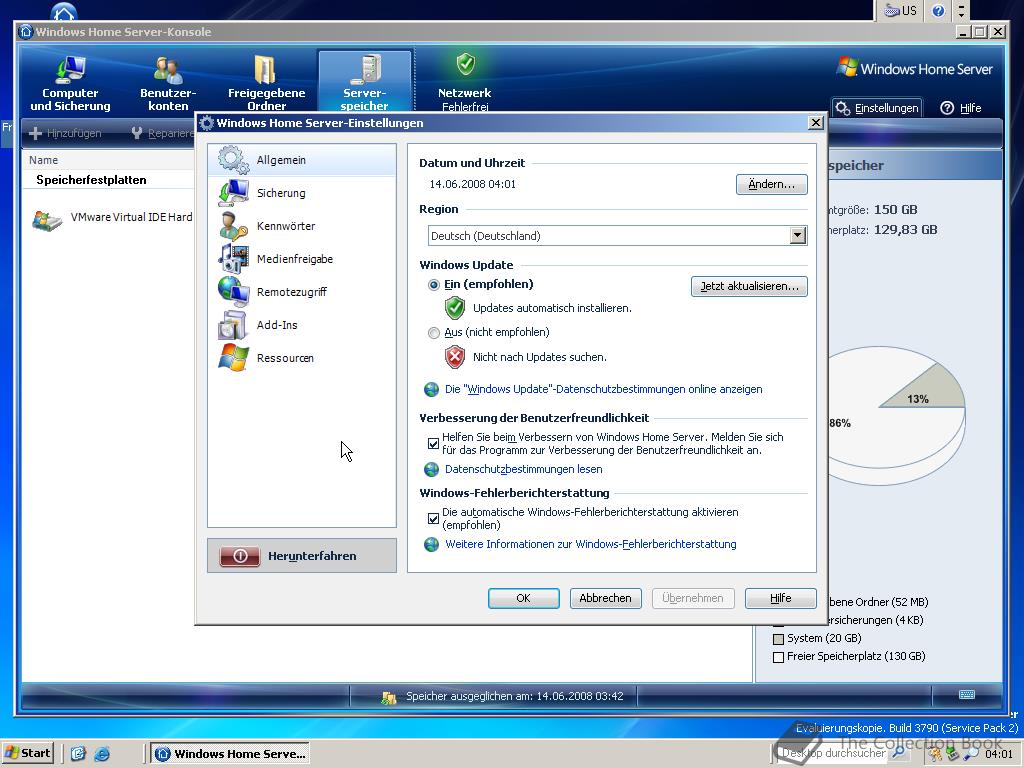1024x768 pixels.
Task: Click the Show Desktop quick launch icon
Action: [78, 754]
